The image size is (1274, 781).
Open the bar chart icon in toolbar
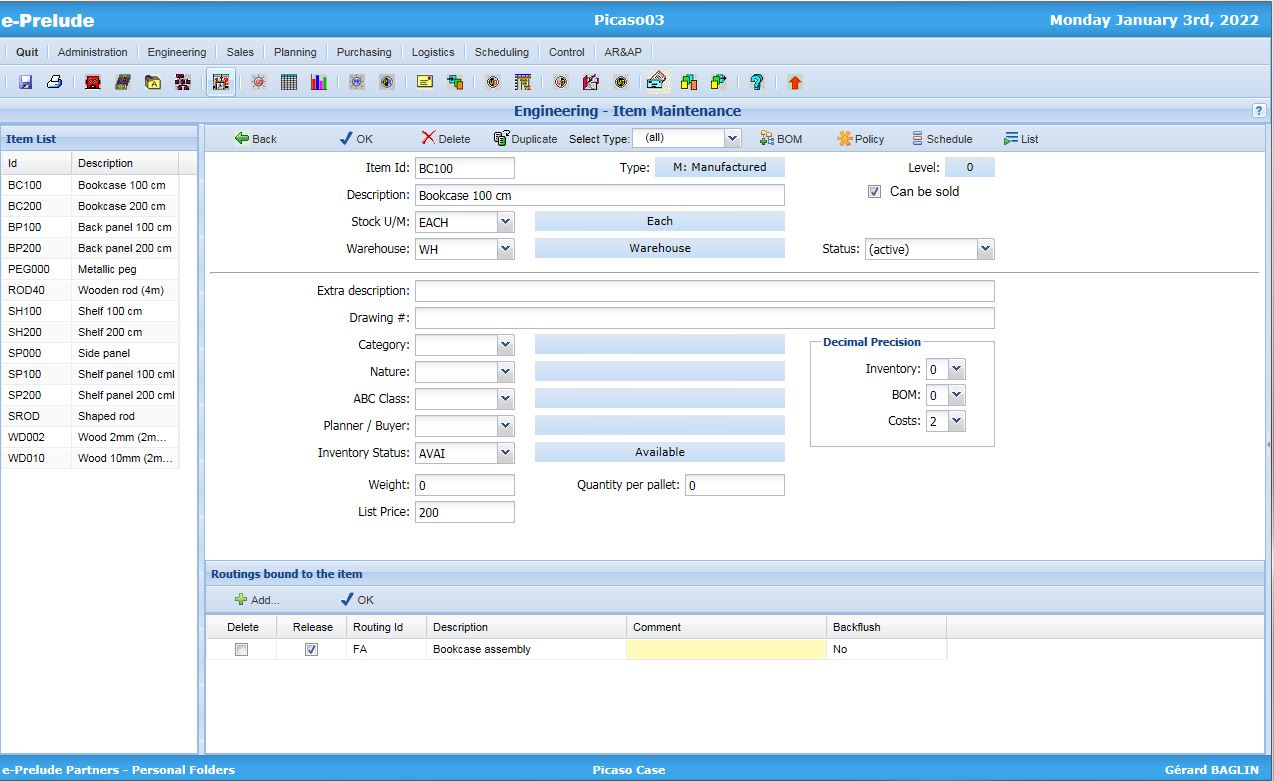click(x=318, y=83)
